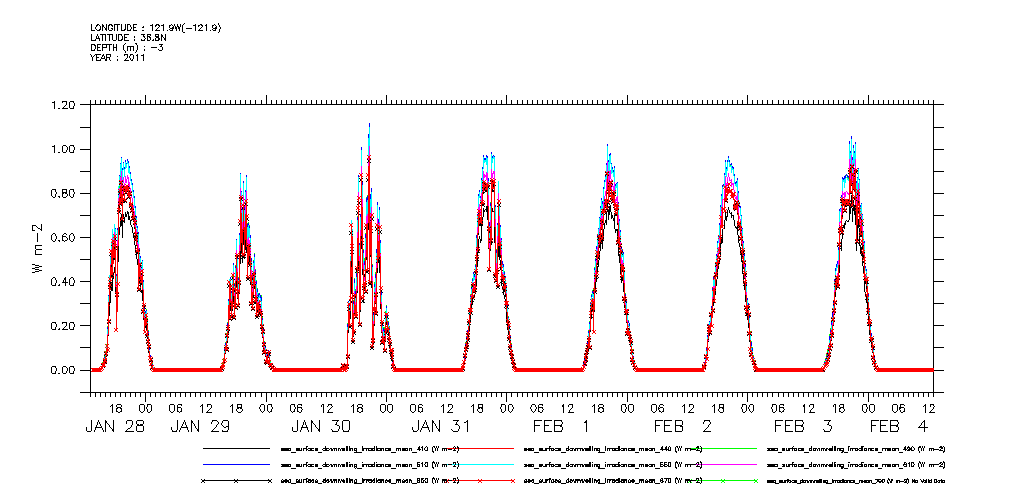Click legend label sea_surface_downwelling_irradiance_mean_410
The width and height of the screenshot is (1009, 504).
370,448
